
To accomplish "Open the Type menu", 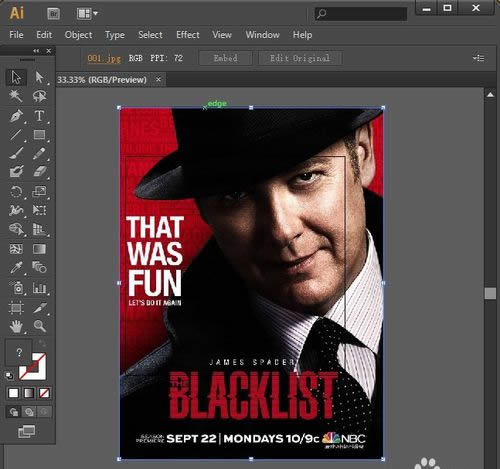I will tap(115, 35).
